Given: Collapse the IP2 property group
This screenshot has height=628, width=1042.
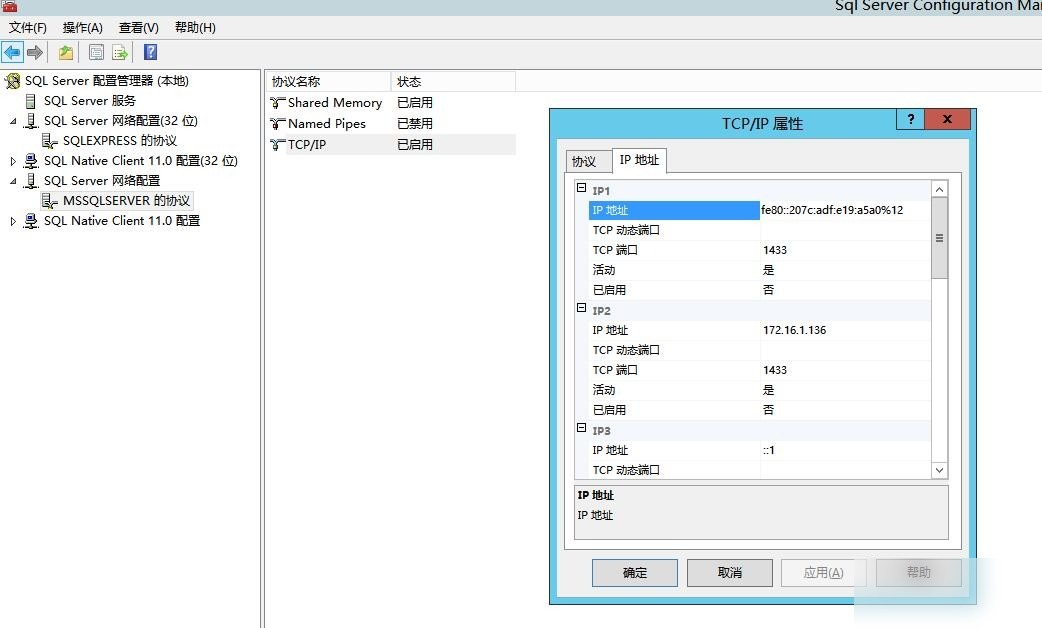Looking at the screenshot, I should 581,308.
